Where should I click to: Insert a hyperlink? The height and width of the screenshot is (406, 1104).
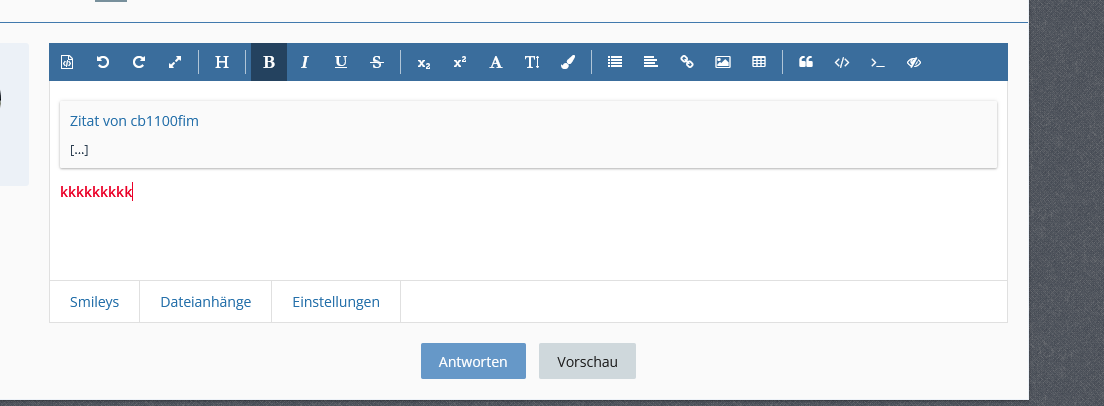pyautogui.click(x=687, y=62)
